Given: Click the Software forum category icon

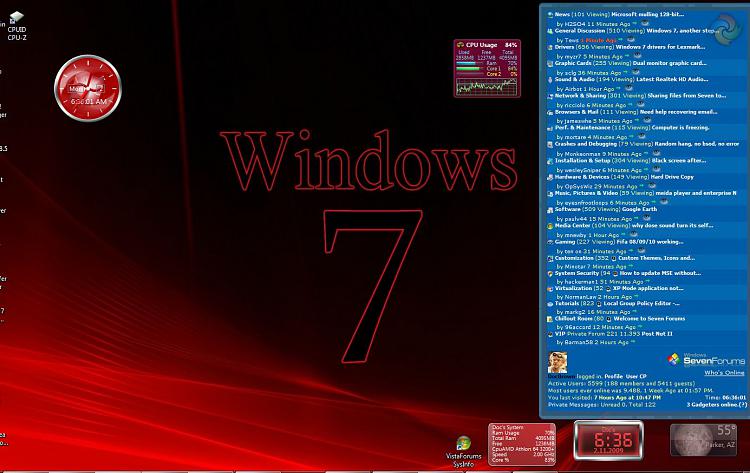Looking at the screenshot, I should tap(551, 210).
